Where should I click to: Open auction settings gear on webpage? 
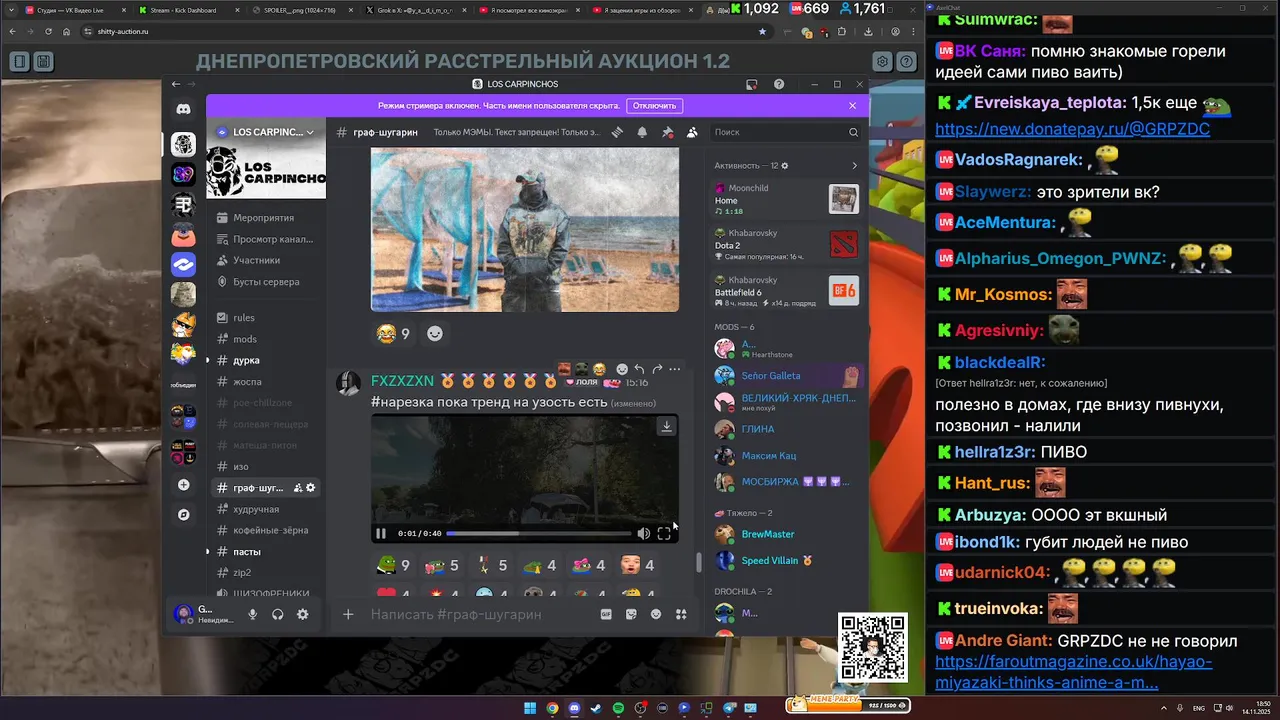pyautogui.click(x=883, y=61)
